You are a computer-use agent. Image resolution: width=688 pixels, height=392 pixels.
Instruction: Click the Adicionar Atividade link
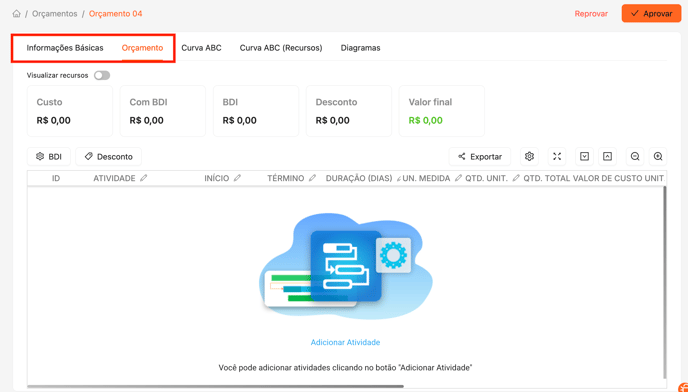(x=345, y=342)
